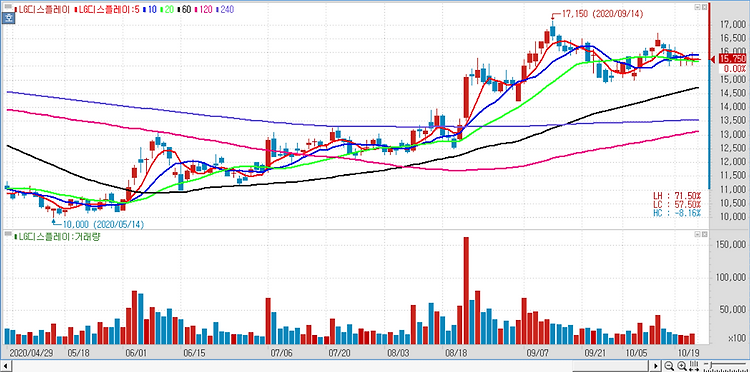
Task: Click the 2020/04/29 date axis label
Action: (x=31, y=353)
